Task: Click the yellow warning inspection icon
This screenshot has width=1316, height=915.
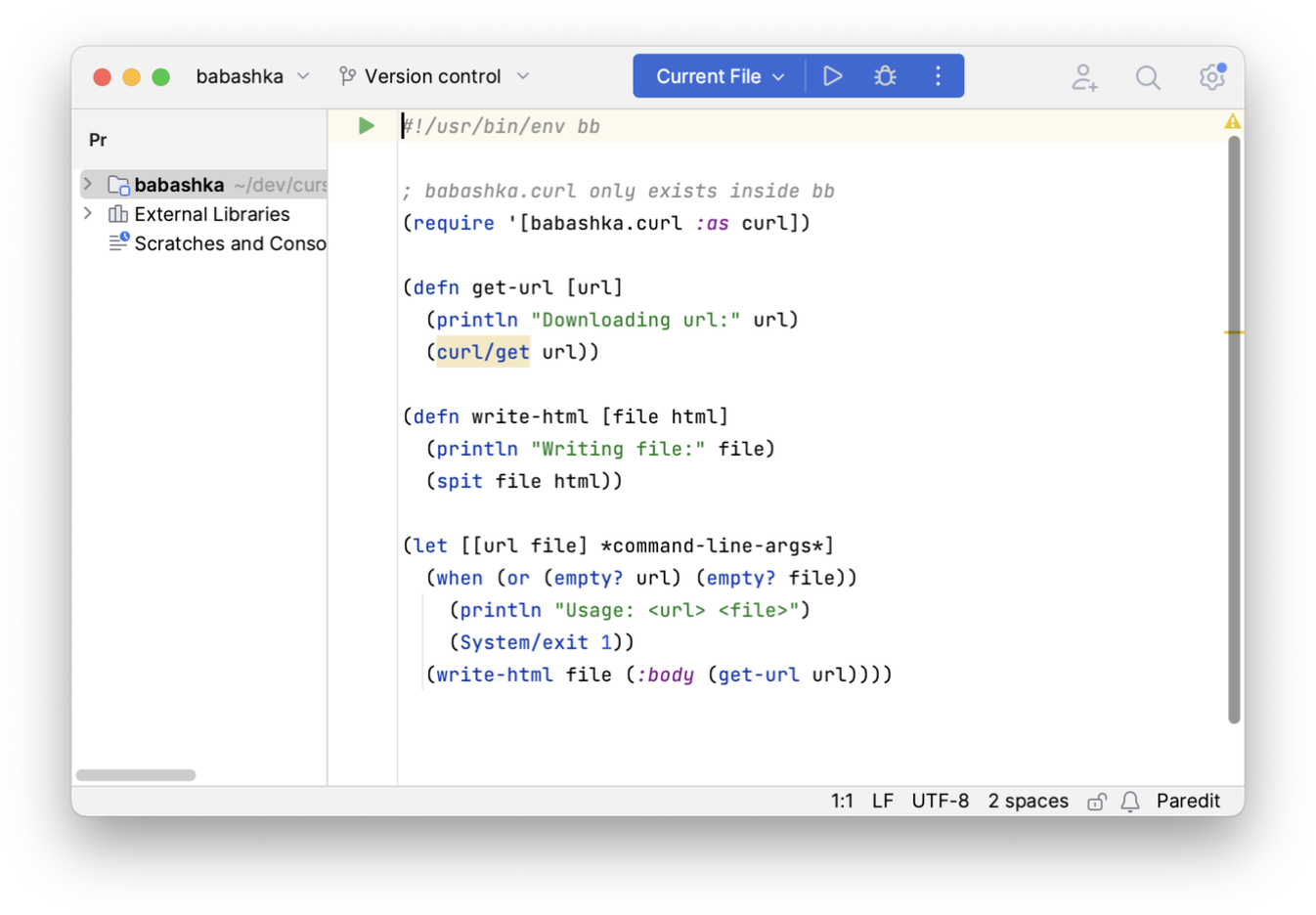Action: pyautogui.click(x=1232, y=121)
